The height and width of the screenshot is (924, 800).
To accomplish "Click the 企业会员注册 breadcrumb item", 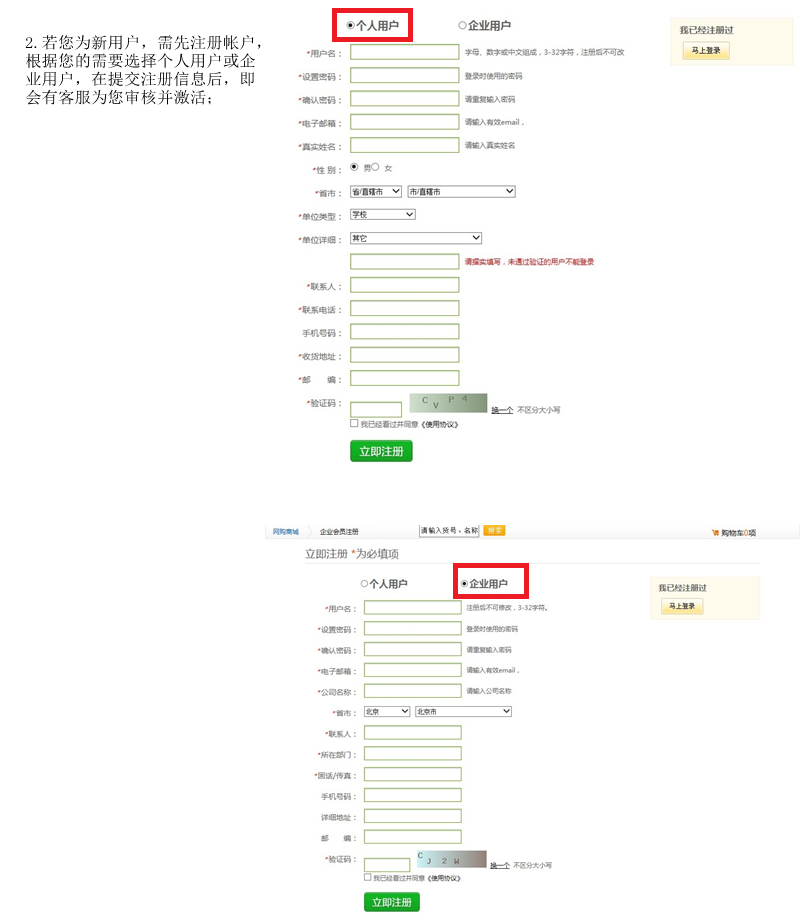I will coord(339,531).
